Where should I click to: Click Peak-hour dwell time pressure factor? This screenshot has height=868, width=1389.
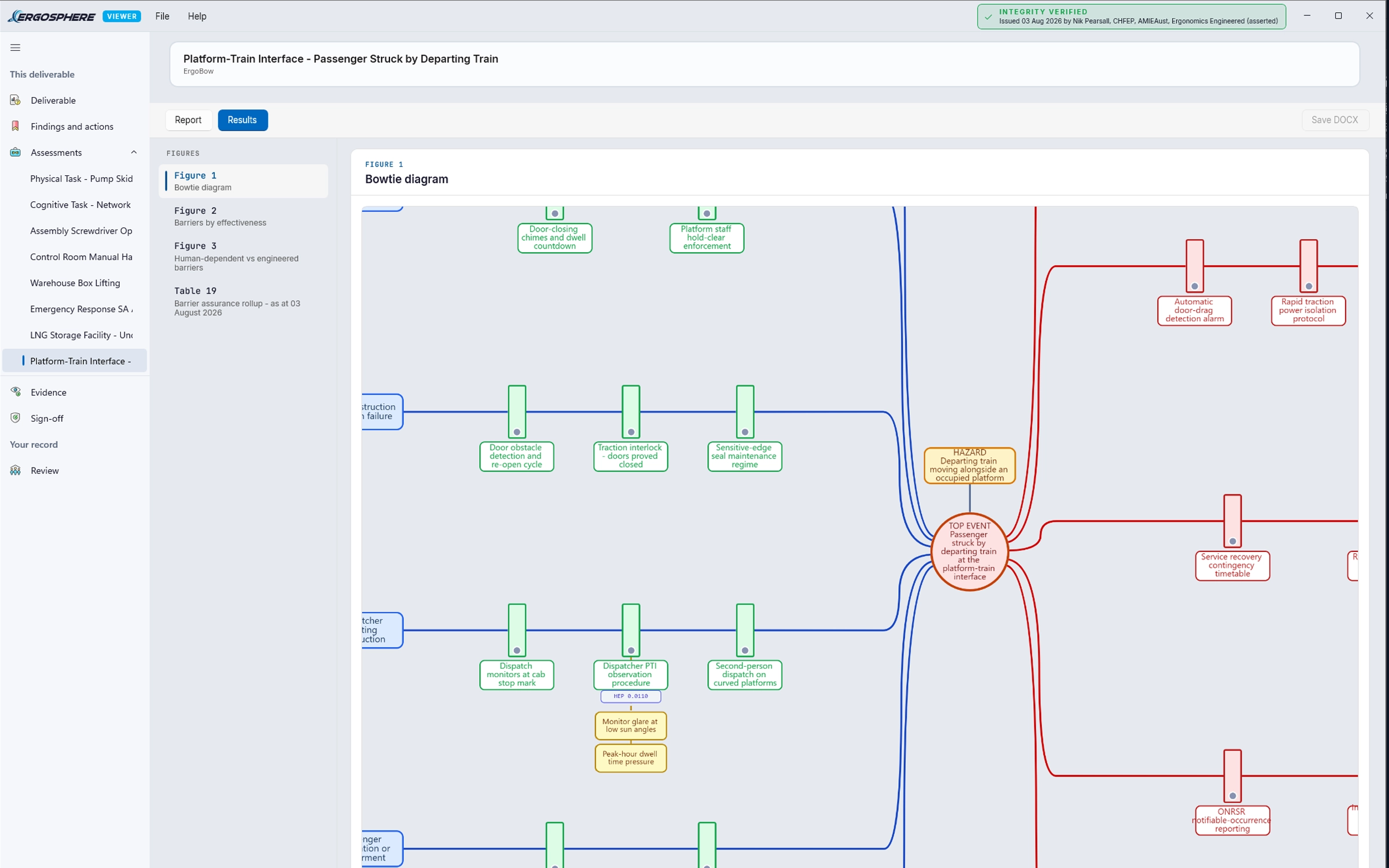point(630,758)
